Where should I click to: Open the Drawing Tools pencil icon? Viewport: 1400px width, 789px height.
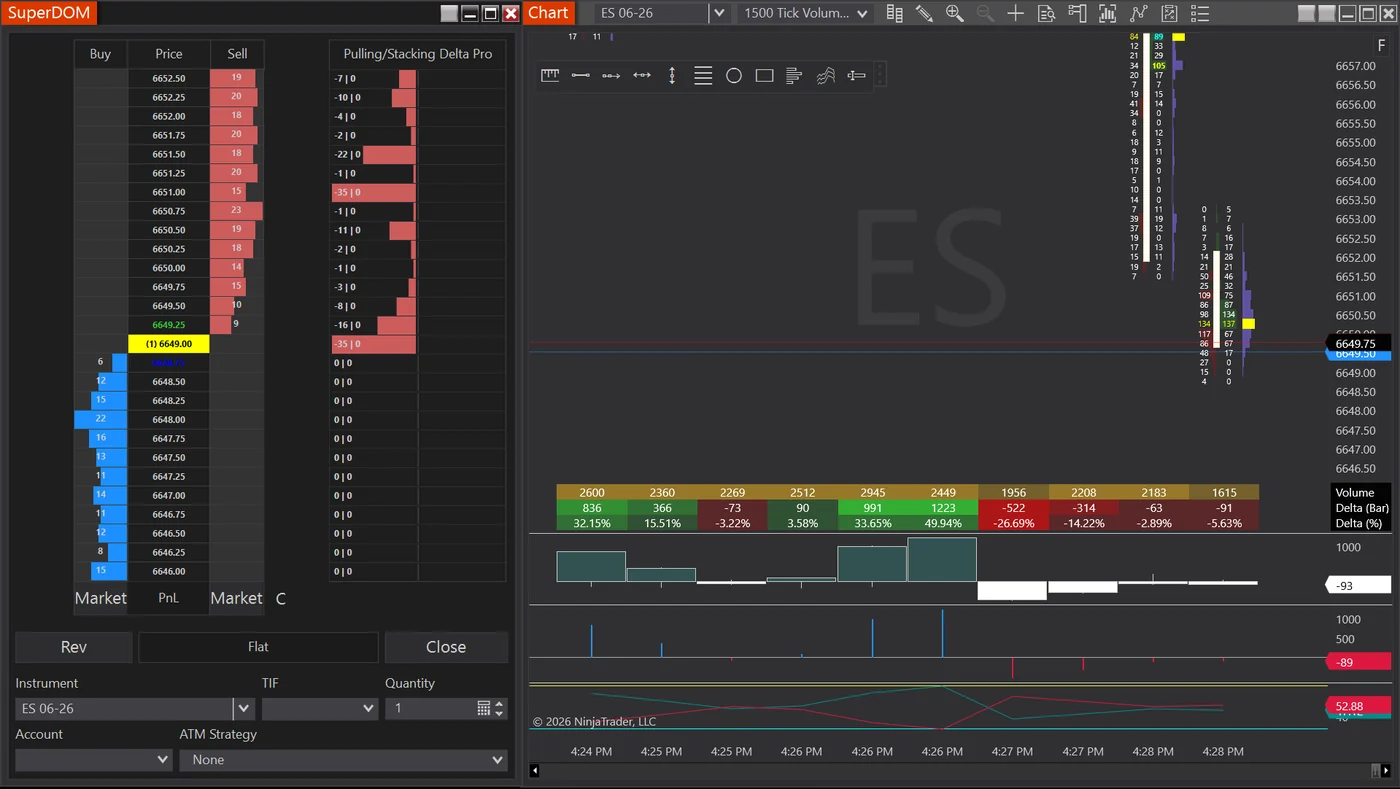(x=924, y=13)
